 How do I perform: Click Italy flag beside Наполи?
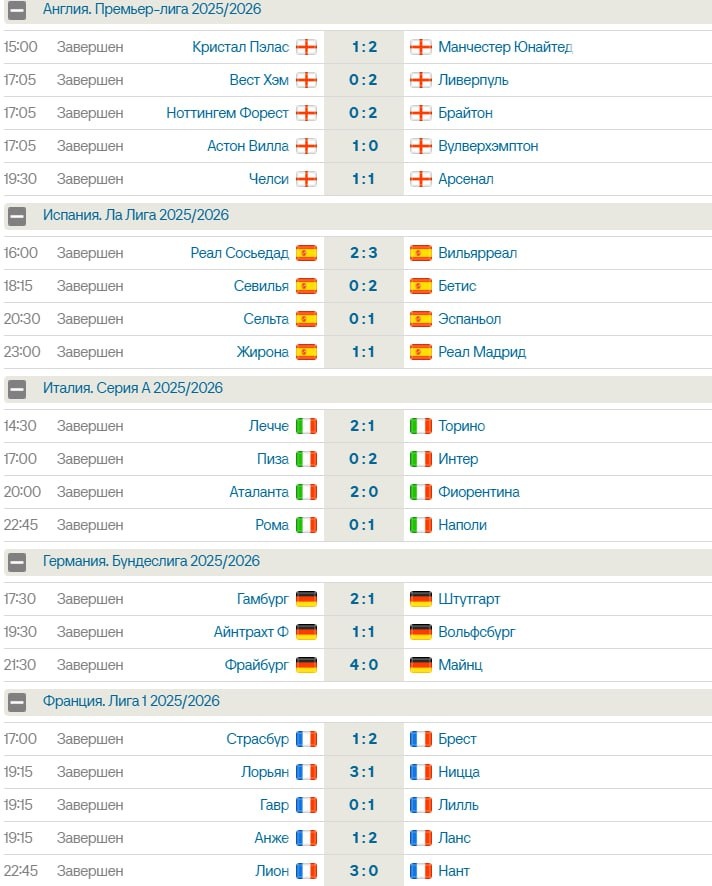tap(421, 525)
